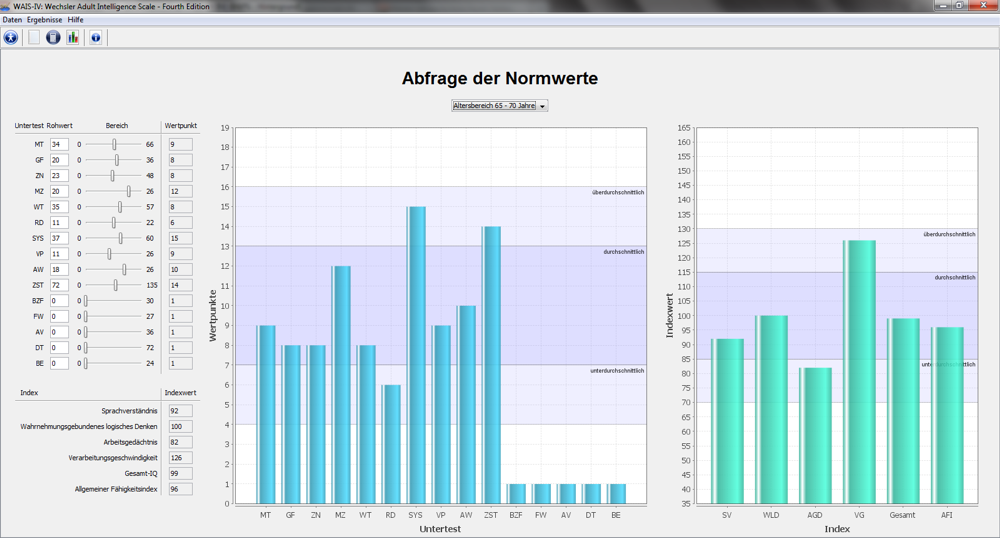This screenshot has width=1000, height=538.
Task: Click the VG bar in index chart
Action: point(859,370)
